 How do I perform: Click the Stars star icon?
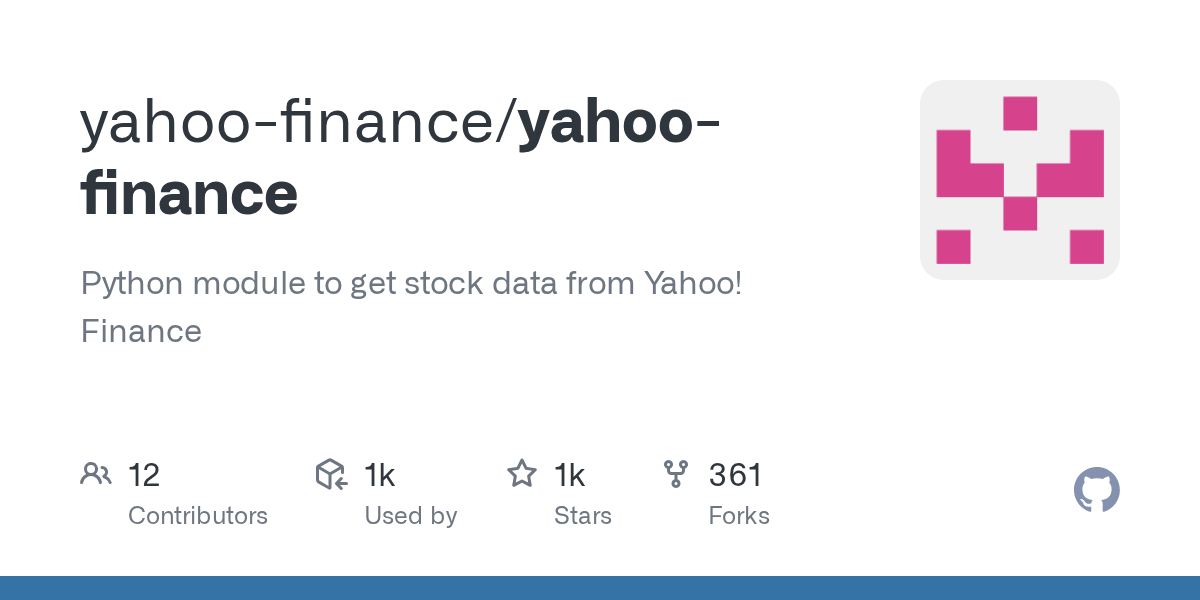point(522,474)
